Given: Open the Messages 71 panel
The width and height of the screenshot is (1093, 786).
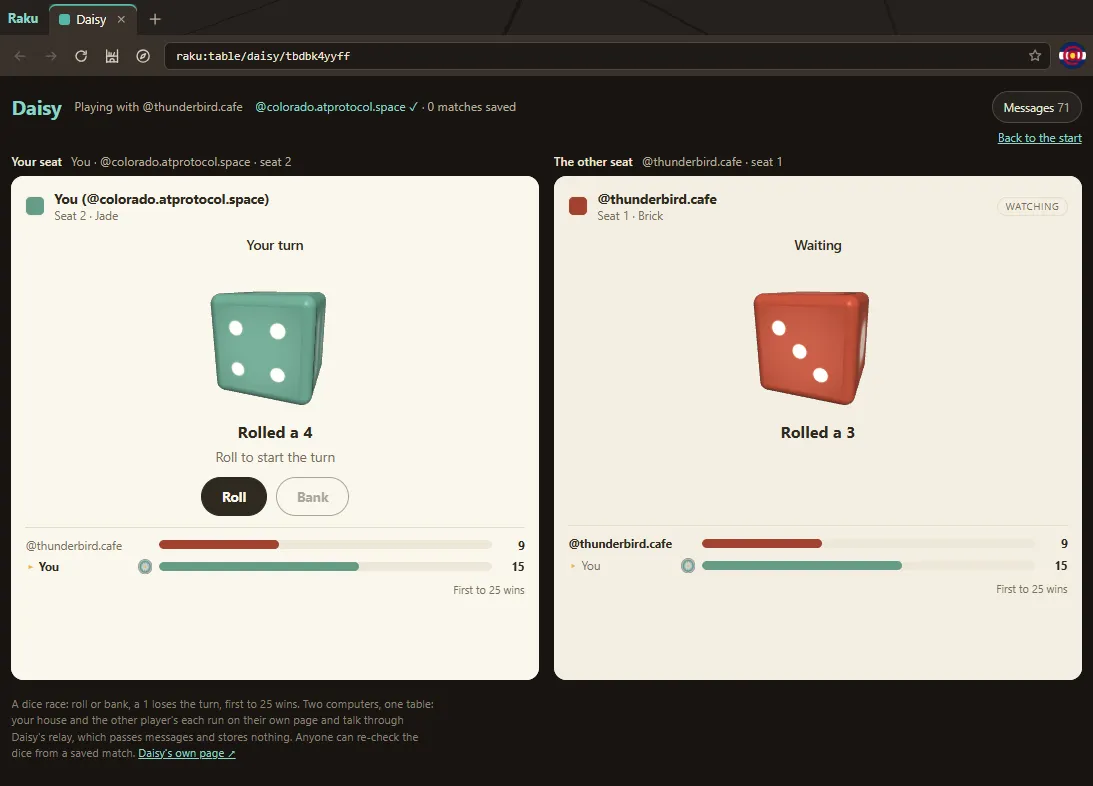Looking at the screenshot, I should pos(1036,107).
